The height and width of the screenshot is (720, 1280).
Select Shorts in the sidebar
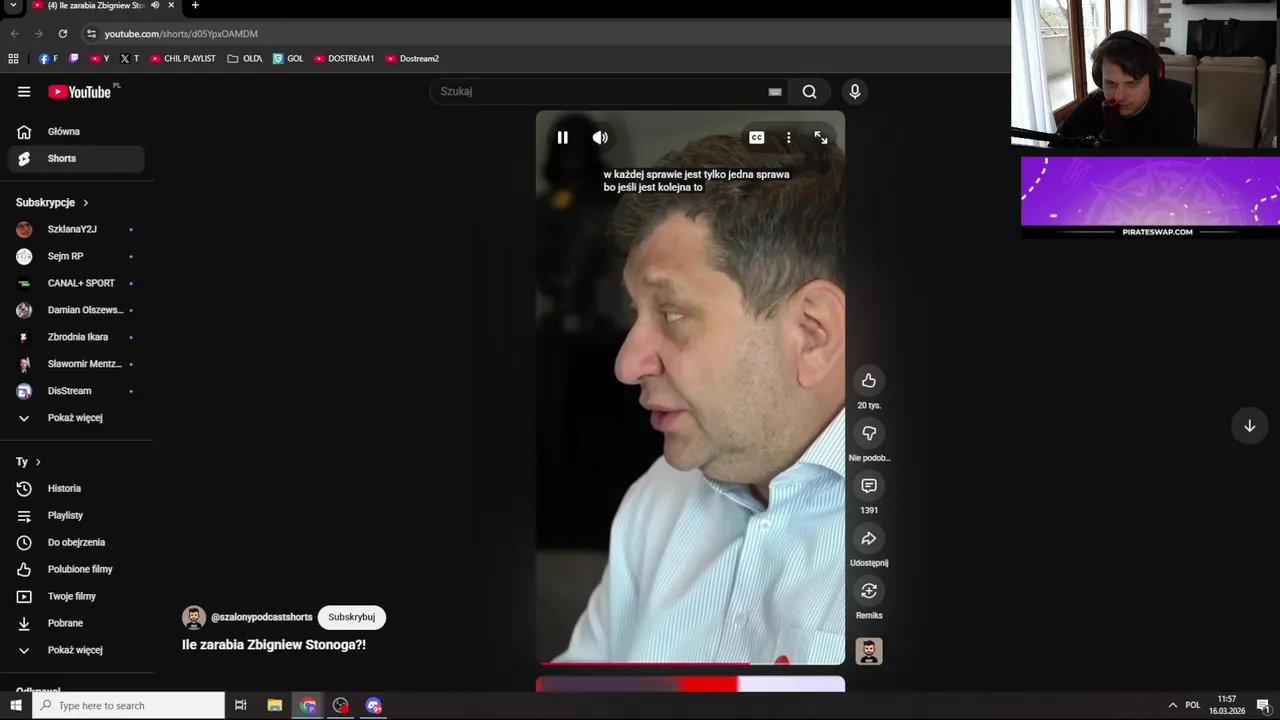pyautogui.click(x=76, y=159)
